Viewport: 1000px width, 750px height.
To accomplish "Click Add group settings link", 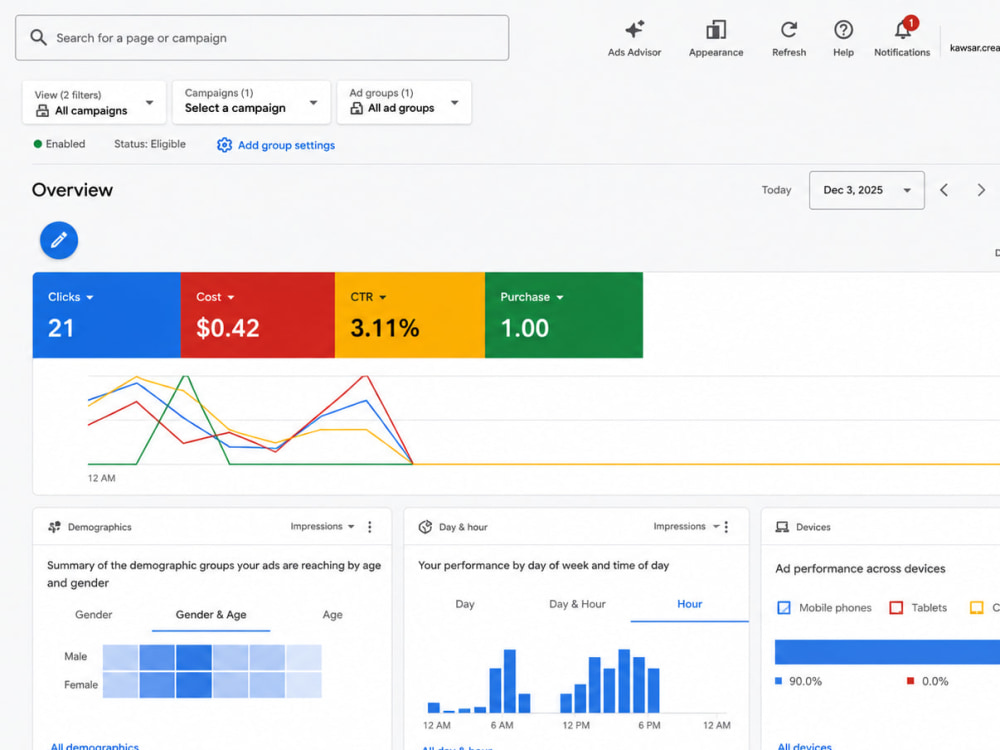I will [286, 145].
